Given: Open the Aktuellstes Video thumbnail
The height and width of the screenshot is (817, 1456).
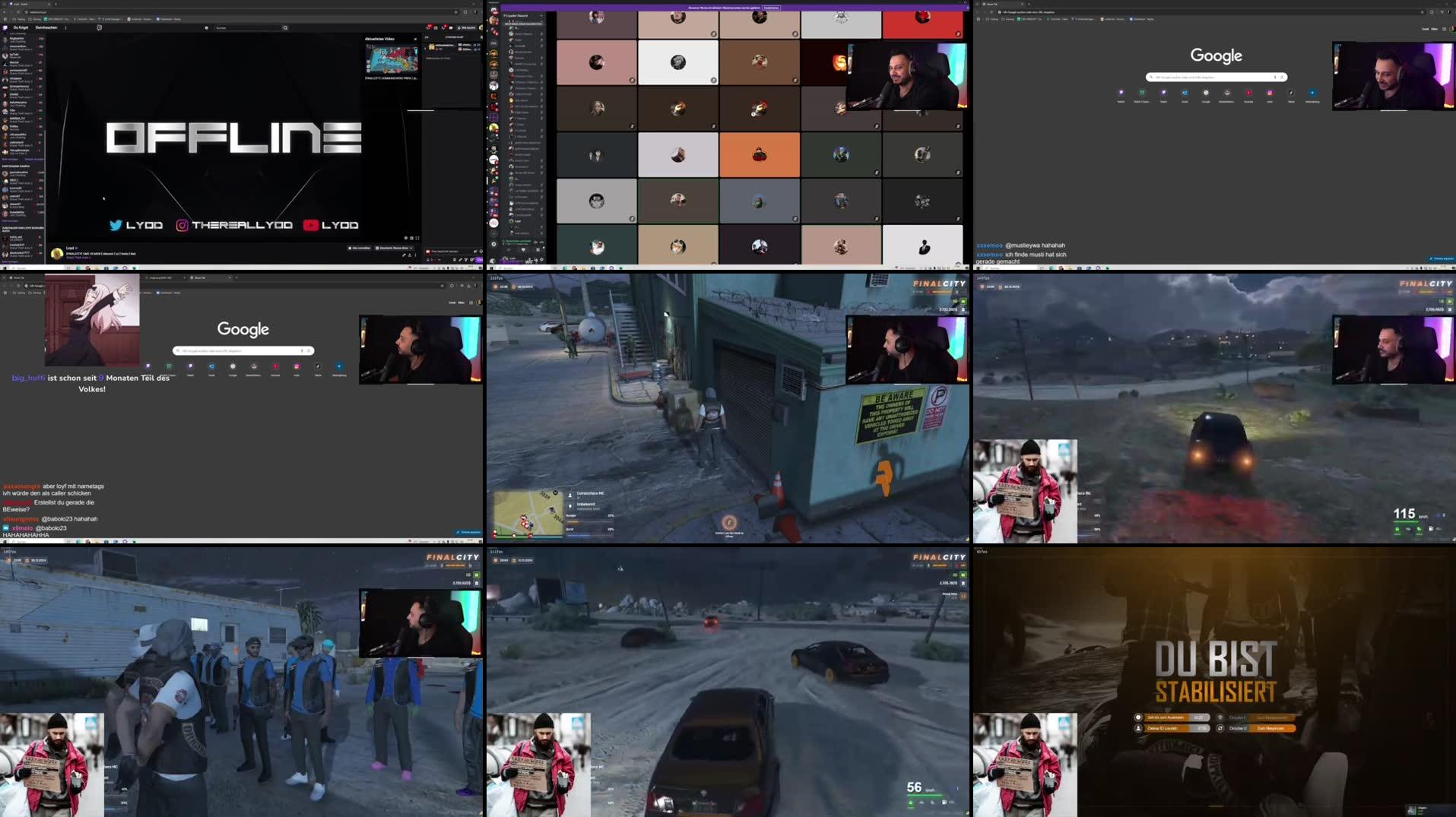Looking at the screenshot, I should click(392, 59).
